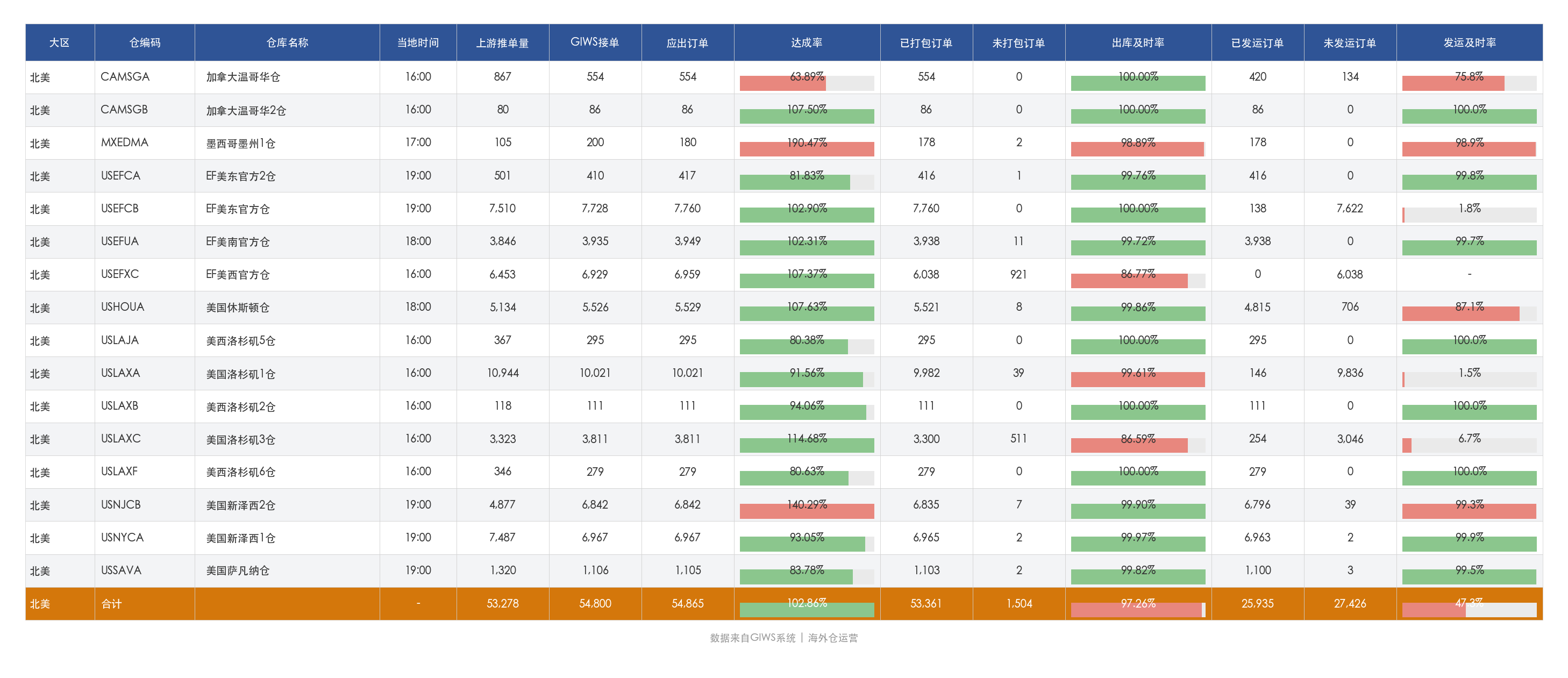The width and height of the screenshot is (1568, 678).
Task: Click the total 发运及时率 value 47.3%
Action: [1470, 603]
